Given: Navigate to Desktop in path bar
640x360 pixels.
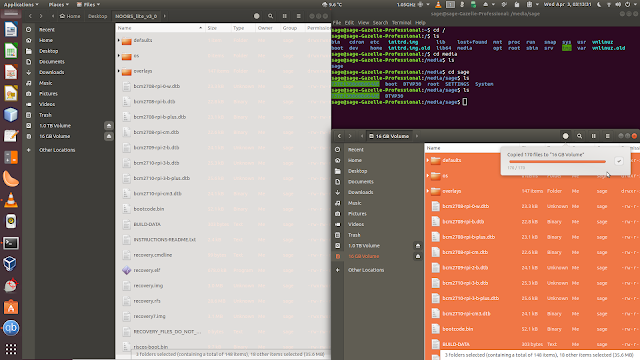Looking at the screenshot, I should pyautogui.click(x=98, y=16).
